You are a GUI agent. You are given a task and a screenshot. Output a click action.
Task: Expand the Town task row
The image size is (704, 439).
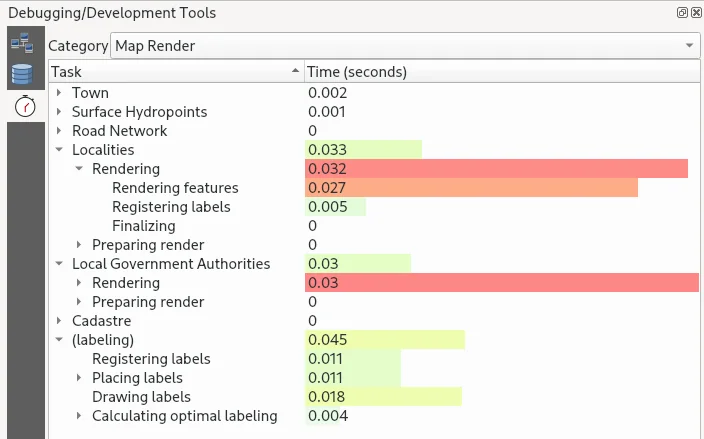(59, 93)
